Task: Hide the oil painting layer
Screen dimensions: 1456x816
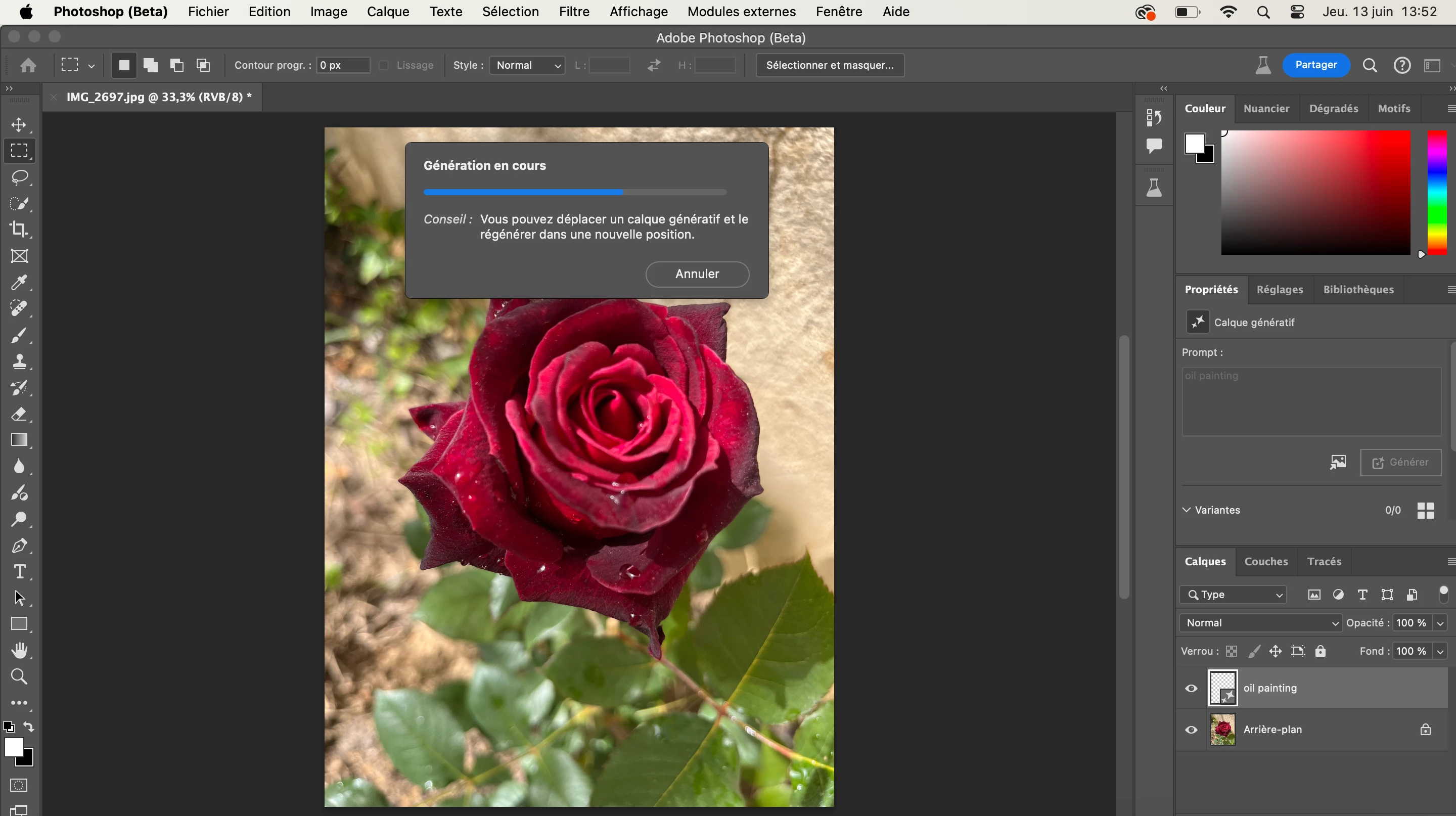Action: 1191,688
